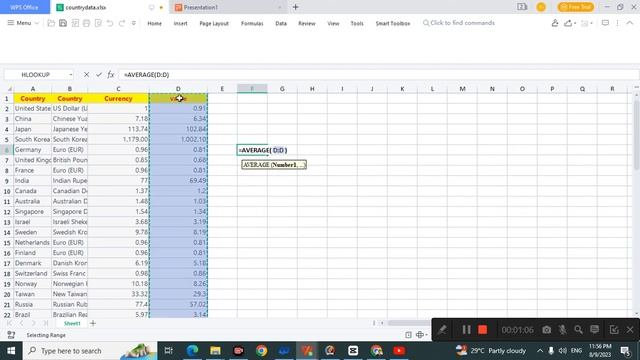Open the share/export dropdown icon
Image resolution: width=640 pixels, height=360 pixels.
pyautogui.click(x=569, y=23)
